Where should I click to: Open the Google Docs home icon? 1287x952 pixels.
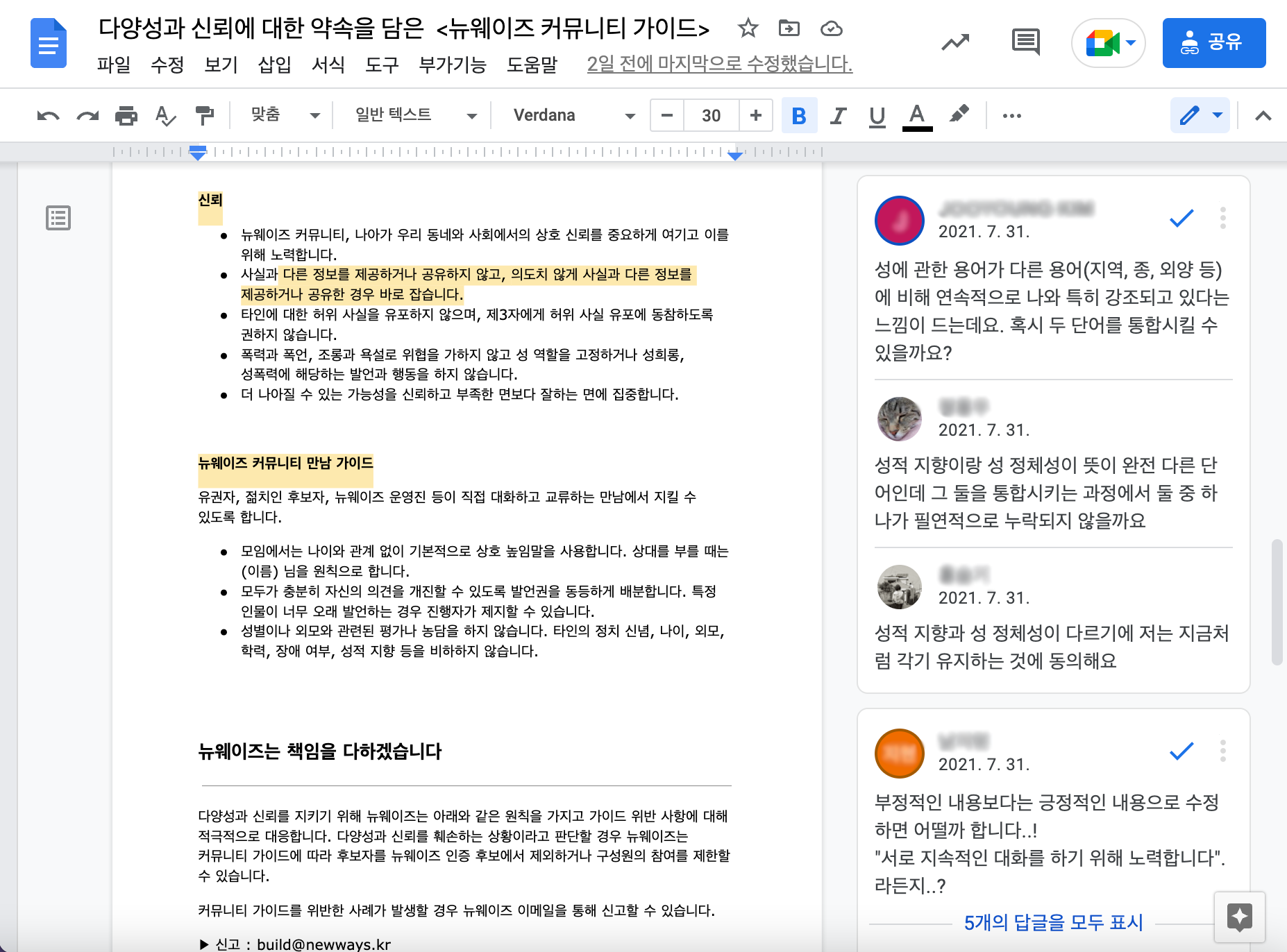(x=49, y=44)
